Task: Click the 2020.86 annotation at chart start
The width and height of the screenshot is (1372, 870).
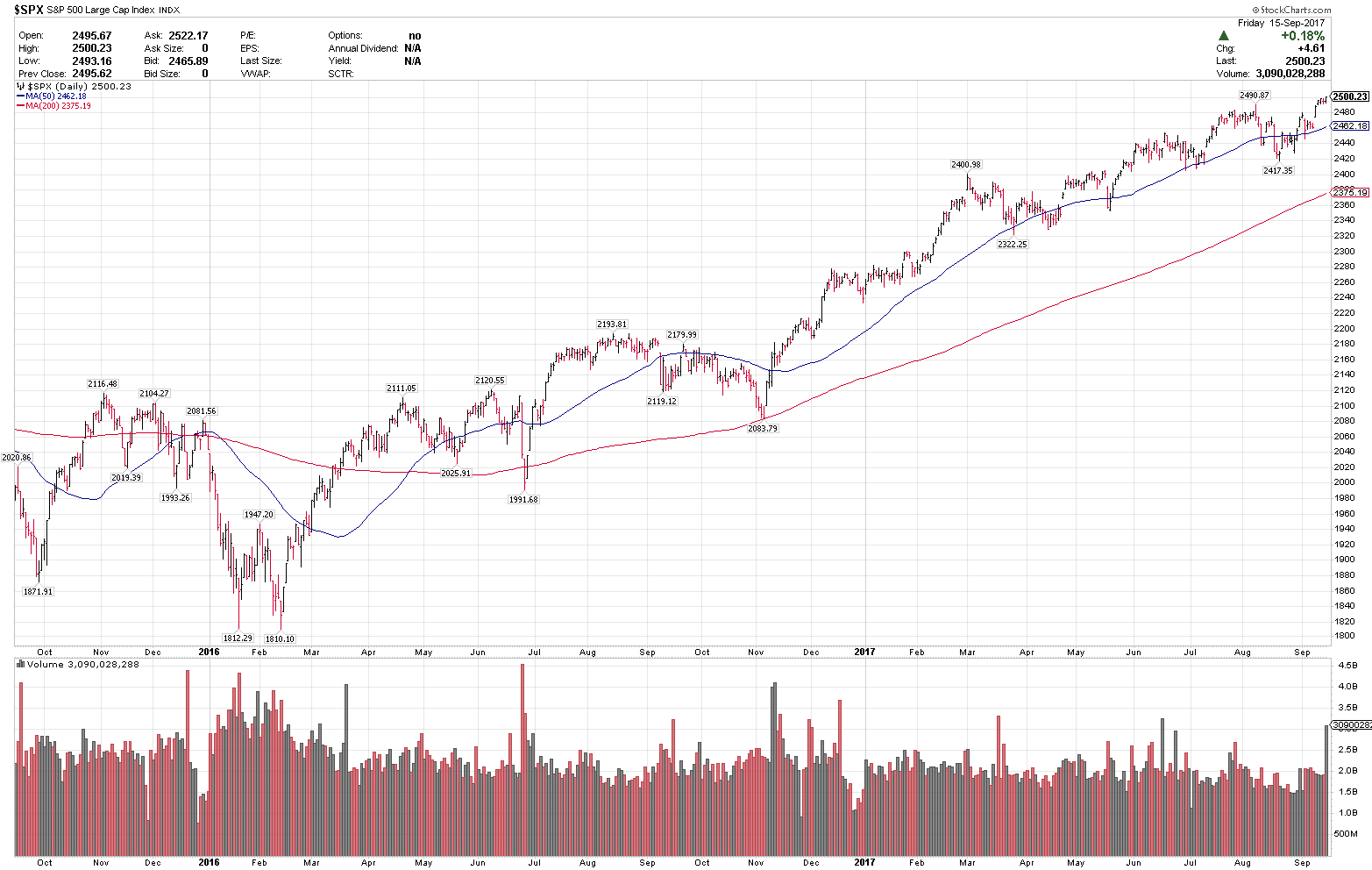Action: coord(17,458)
